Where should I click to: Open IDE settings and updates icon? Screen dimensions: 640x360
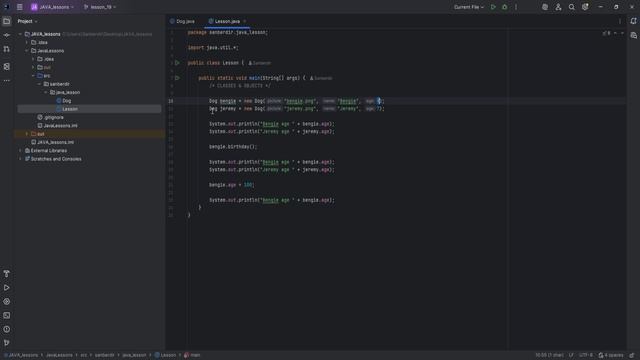(x=585, y=7)
